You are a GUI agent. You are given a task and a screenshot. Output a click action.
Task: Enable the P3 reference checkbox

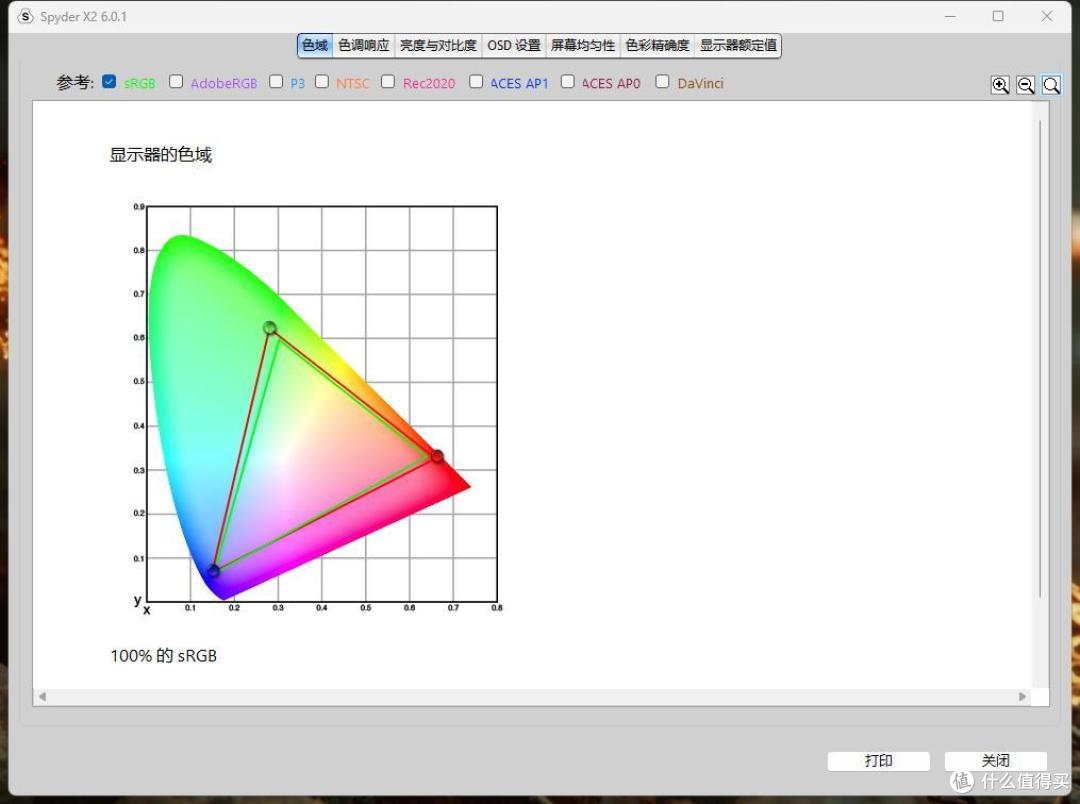276,81
